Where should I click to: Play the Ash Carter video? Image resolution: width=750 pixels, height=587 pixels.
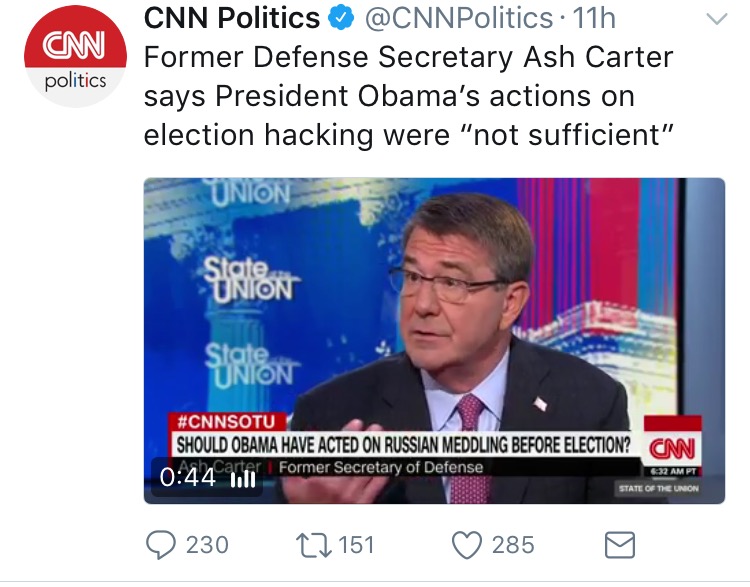434,341
